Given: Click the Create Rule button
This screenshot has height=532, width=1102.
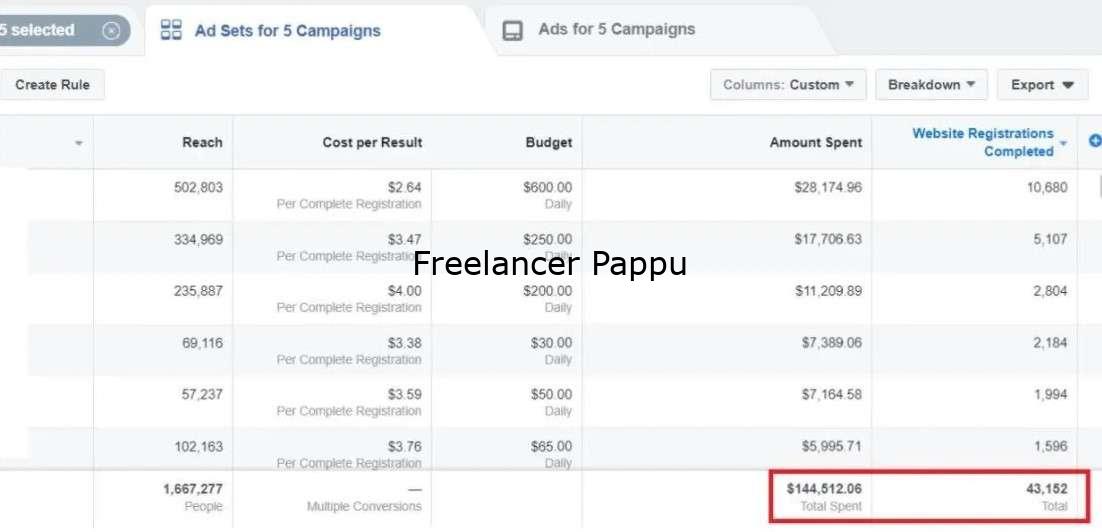Looking at the screenshot, I should (x=52, y=85).
